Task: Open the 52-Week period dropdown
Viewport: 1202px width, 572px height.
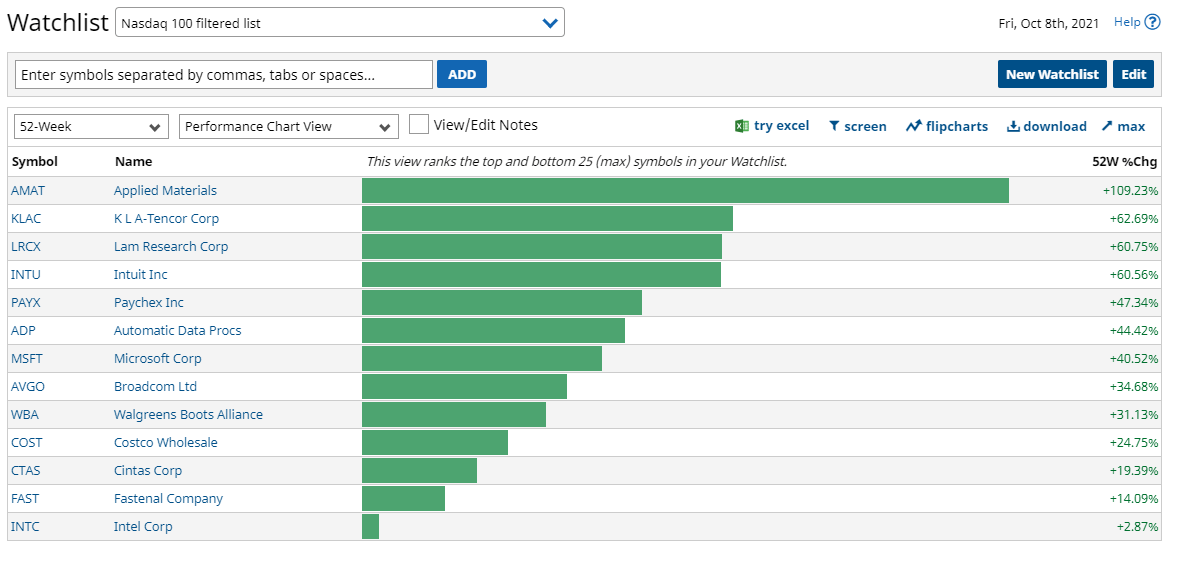Action: (x=91, y=126)
